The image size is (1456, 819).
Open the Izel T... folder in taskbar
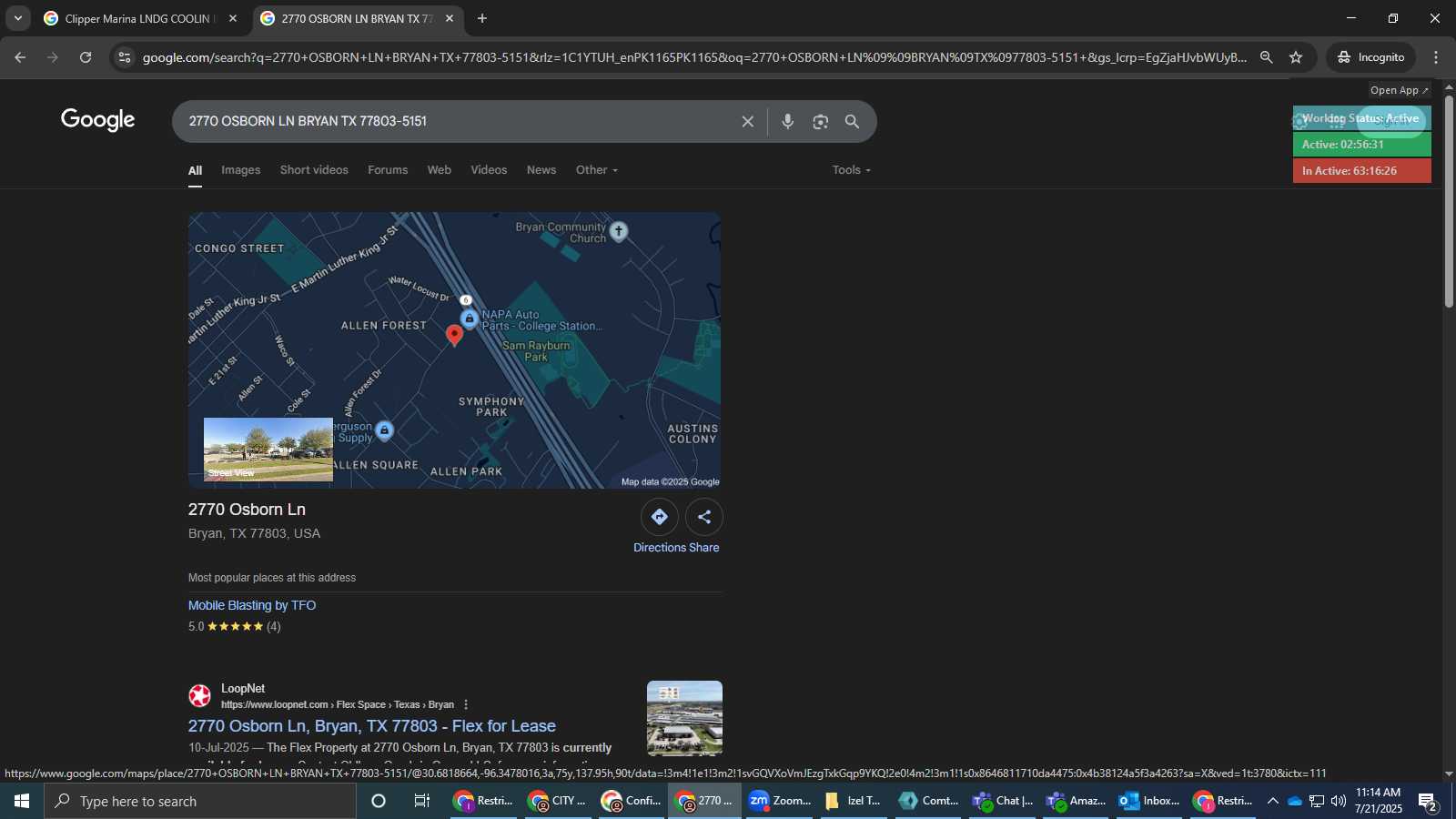click(x=853, y=801)
